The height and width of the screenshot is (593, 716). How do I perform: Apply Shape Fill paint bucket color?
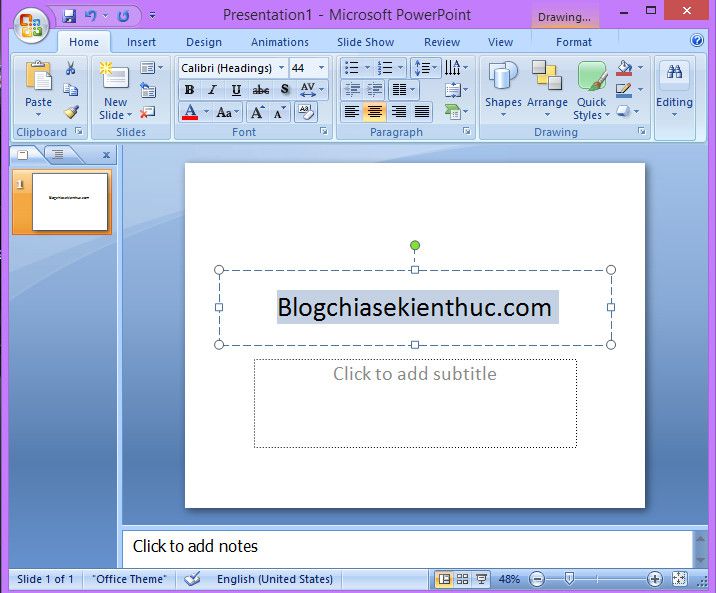tap(624, 68)
